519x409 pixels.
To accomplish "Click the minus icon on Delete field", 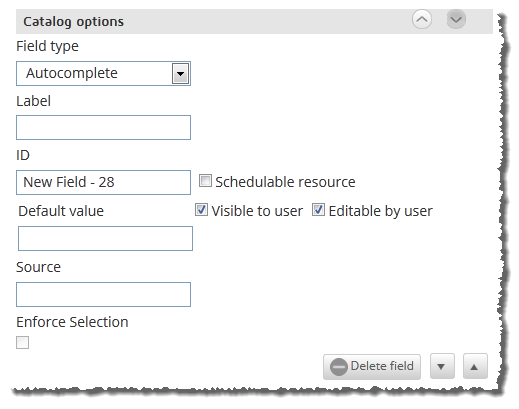I will click(x=339, y=367).
